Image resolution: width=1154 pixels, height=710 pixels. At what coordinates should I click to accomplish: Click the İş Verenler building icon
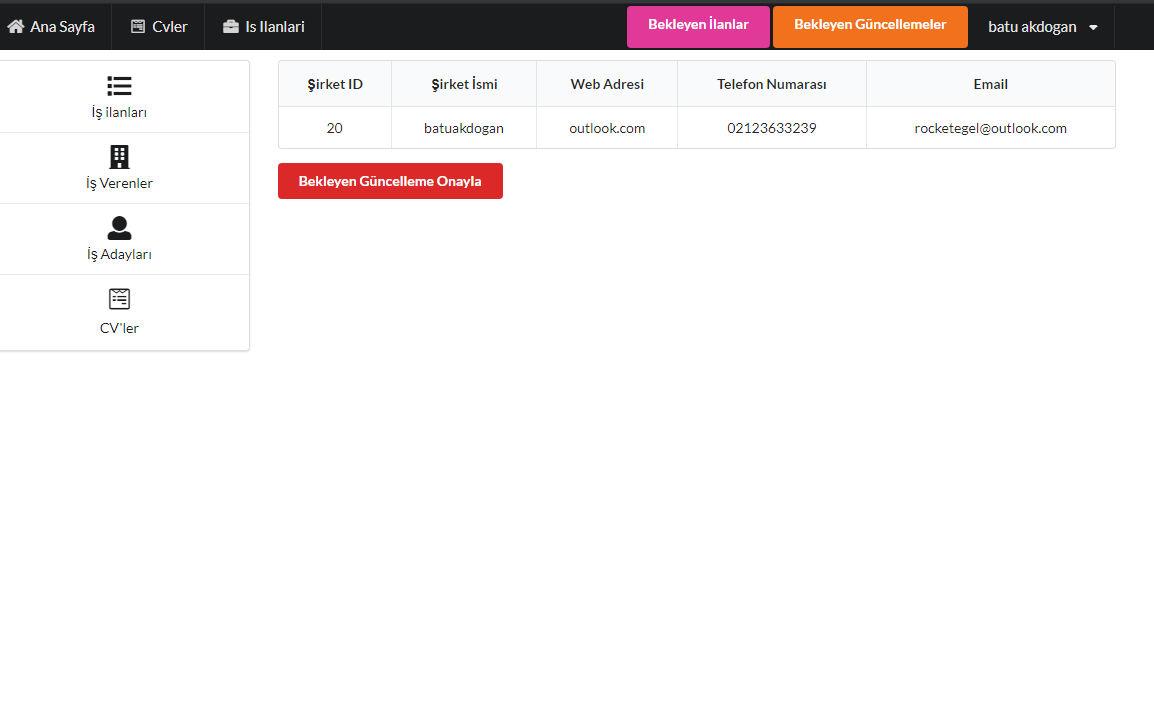coord(119,157)
